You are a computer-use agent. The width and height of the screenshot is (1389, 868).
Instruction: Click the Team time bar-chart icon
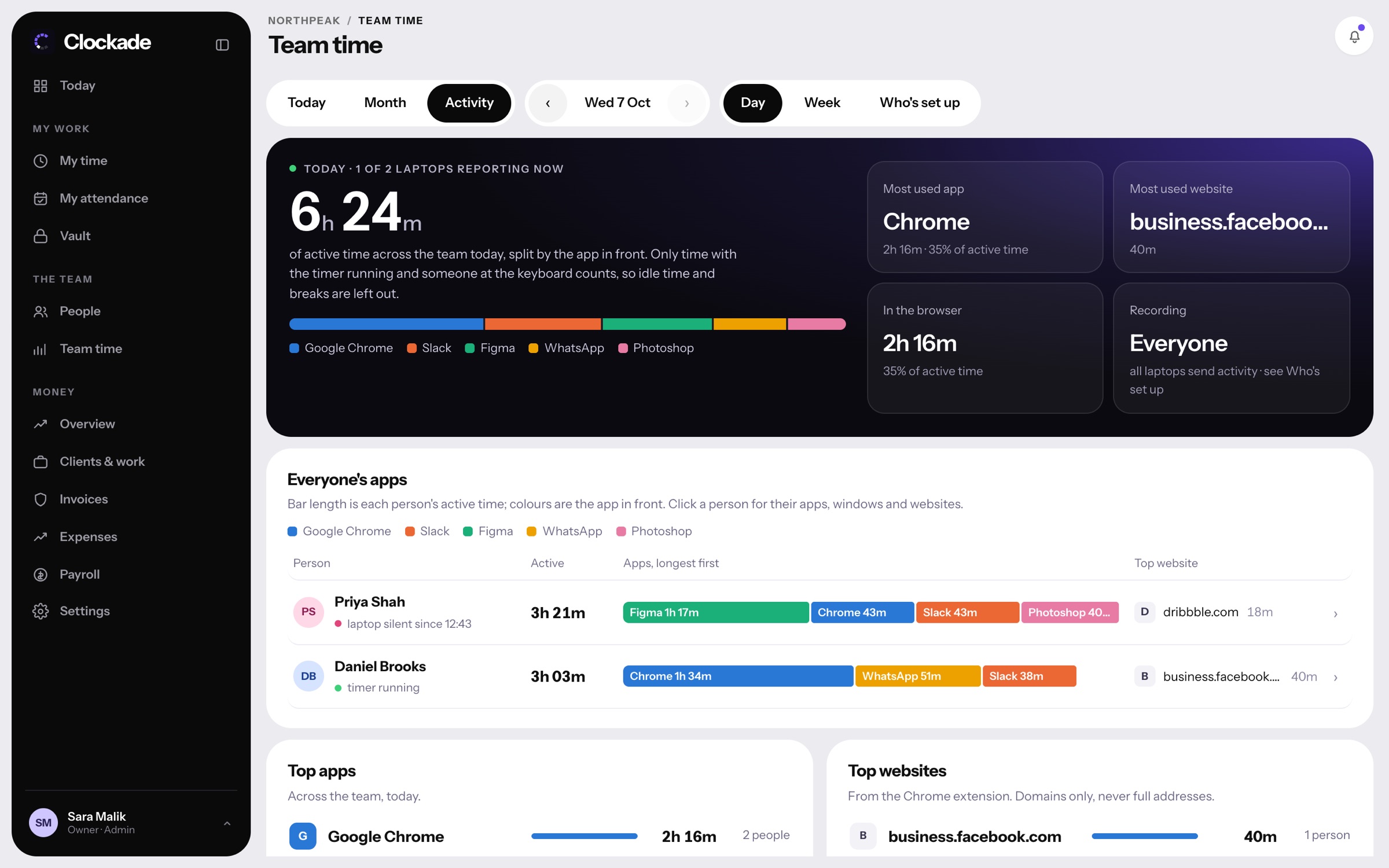tap(41, 349)
